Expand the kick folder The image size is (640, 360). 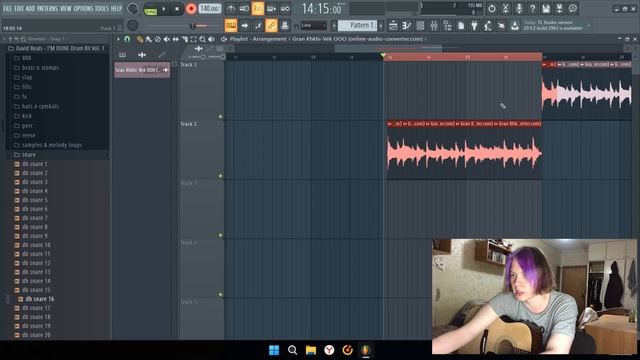coord(23,116)
